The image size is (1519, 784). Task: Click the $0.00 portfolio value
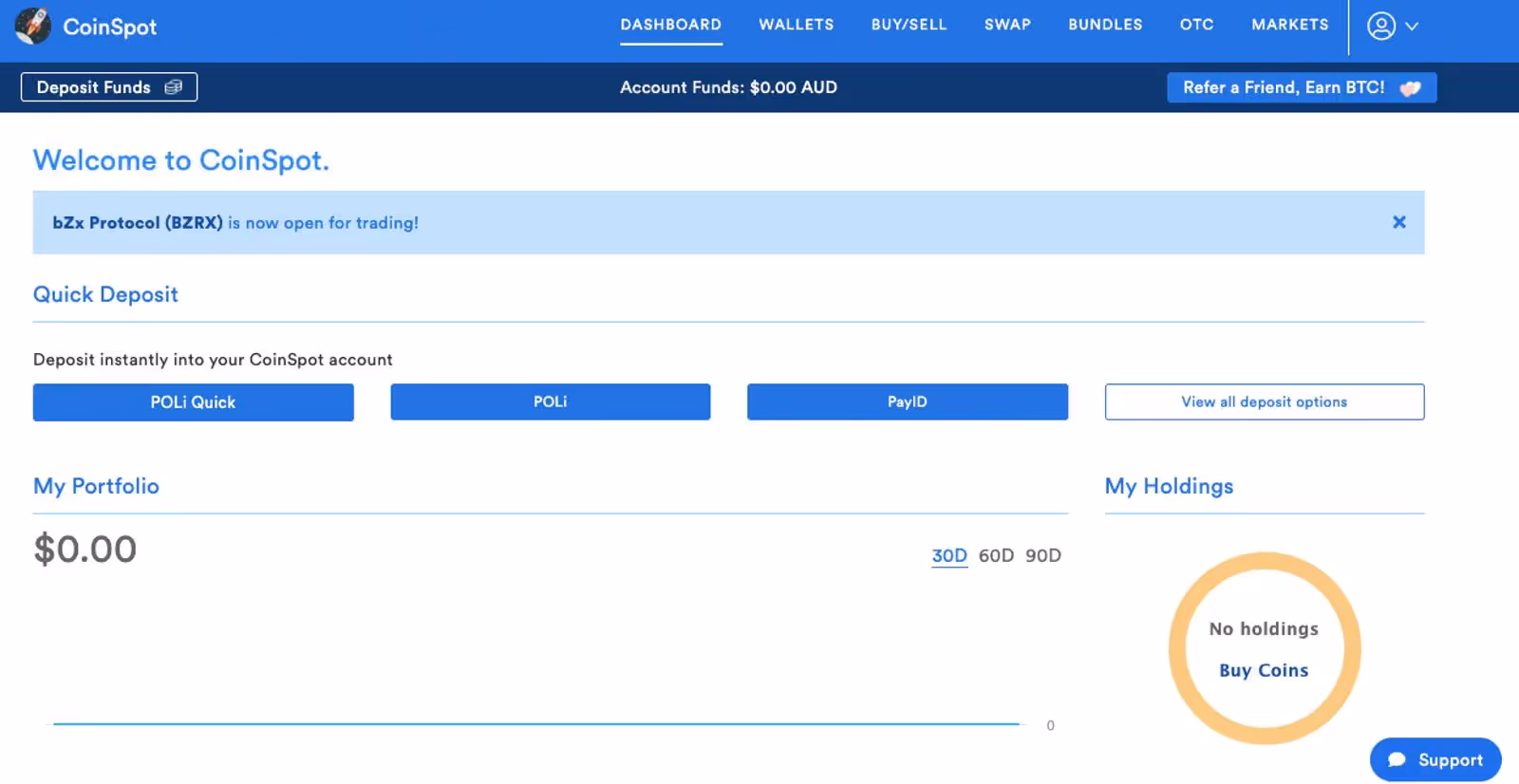[x=85, y=550]
